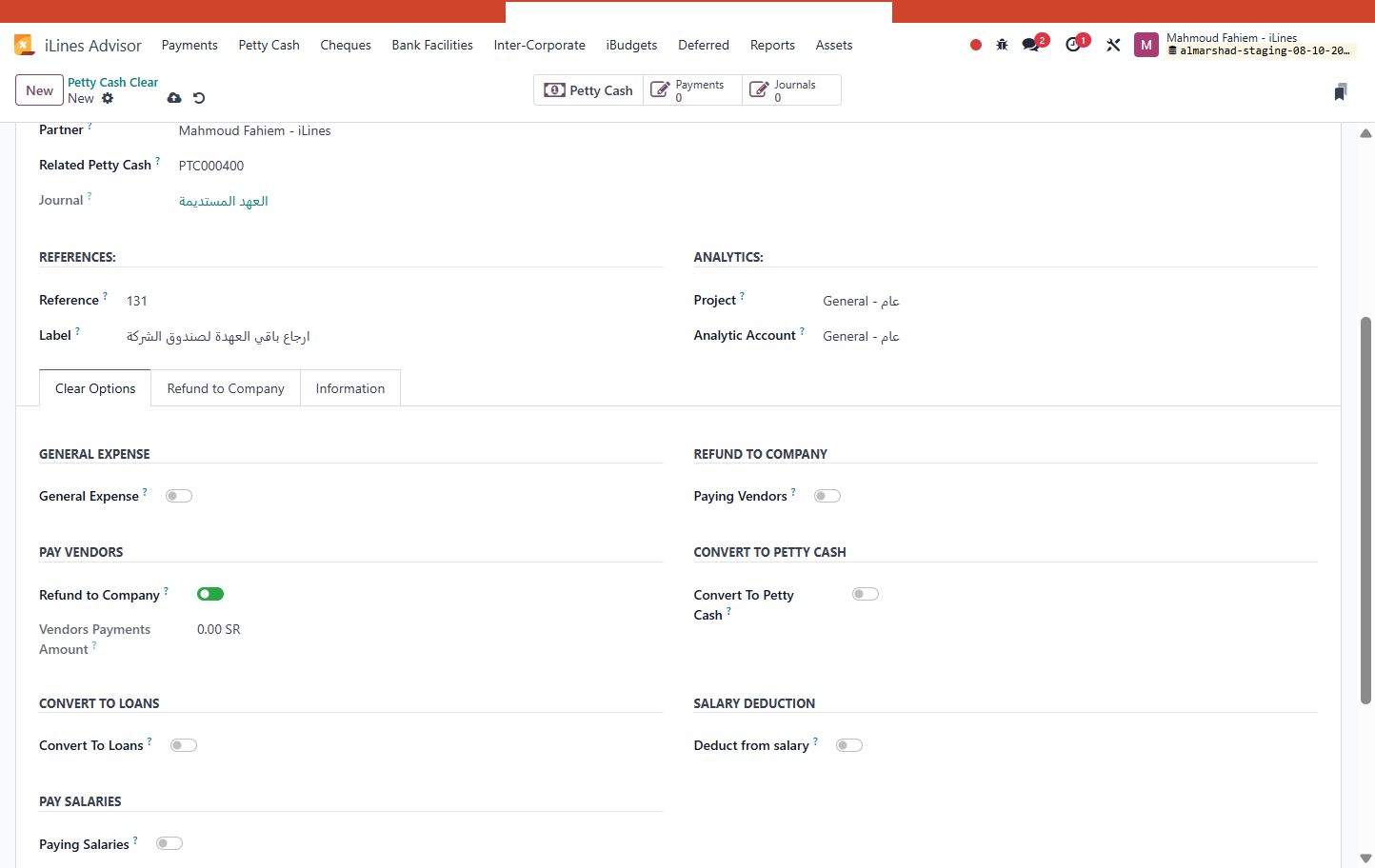Enable the Convert To Petty Cash switch
This screenshot has width=1375, height=868.
tap(866, 594)
